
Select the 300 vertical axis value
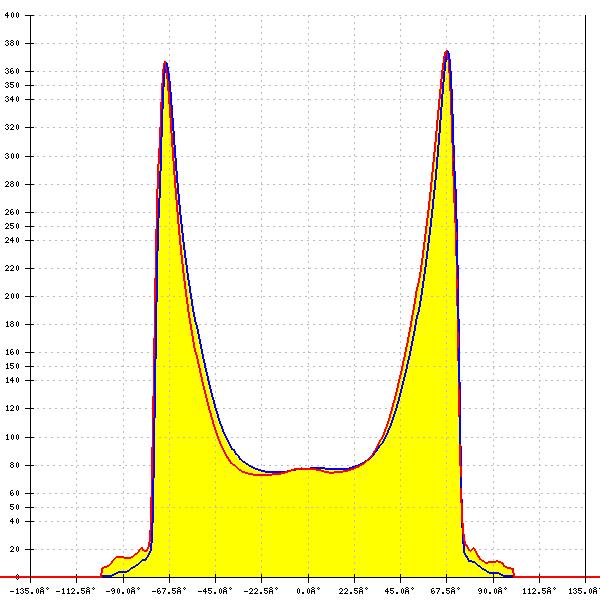pyautogui.click(x=12, y=156)
